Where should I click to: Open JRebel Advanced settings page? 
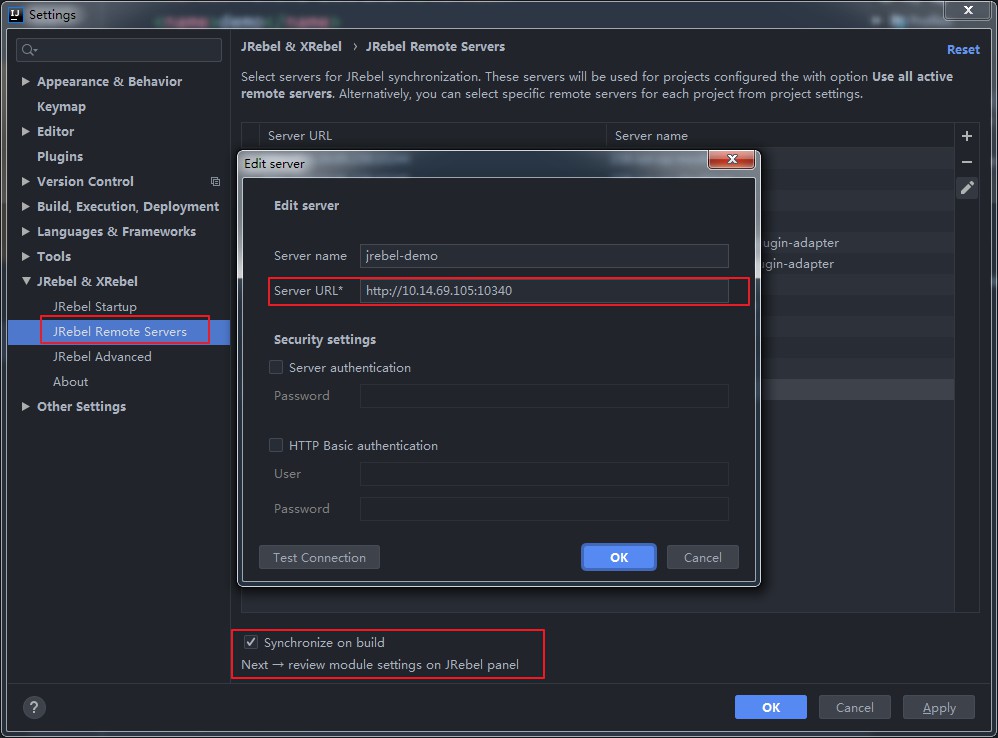[x=102, y=357]
